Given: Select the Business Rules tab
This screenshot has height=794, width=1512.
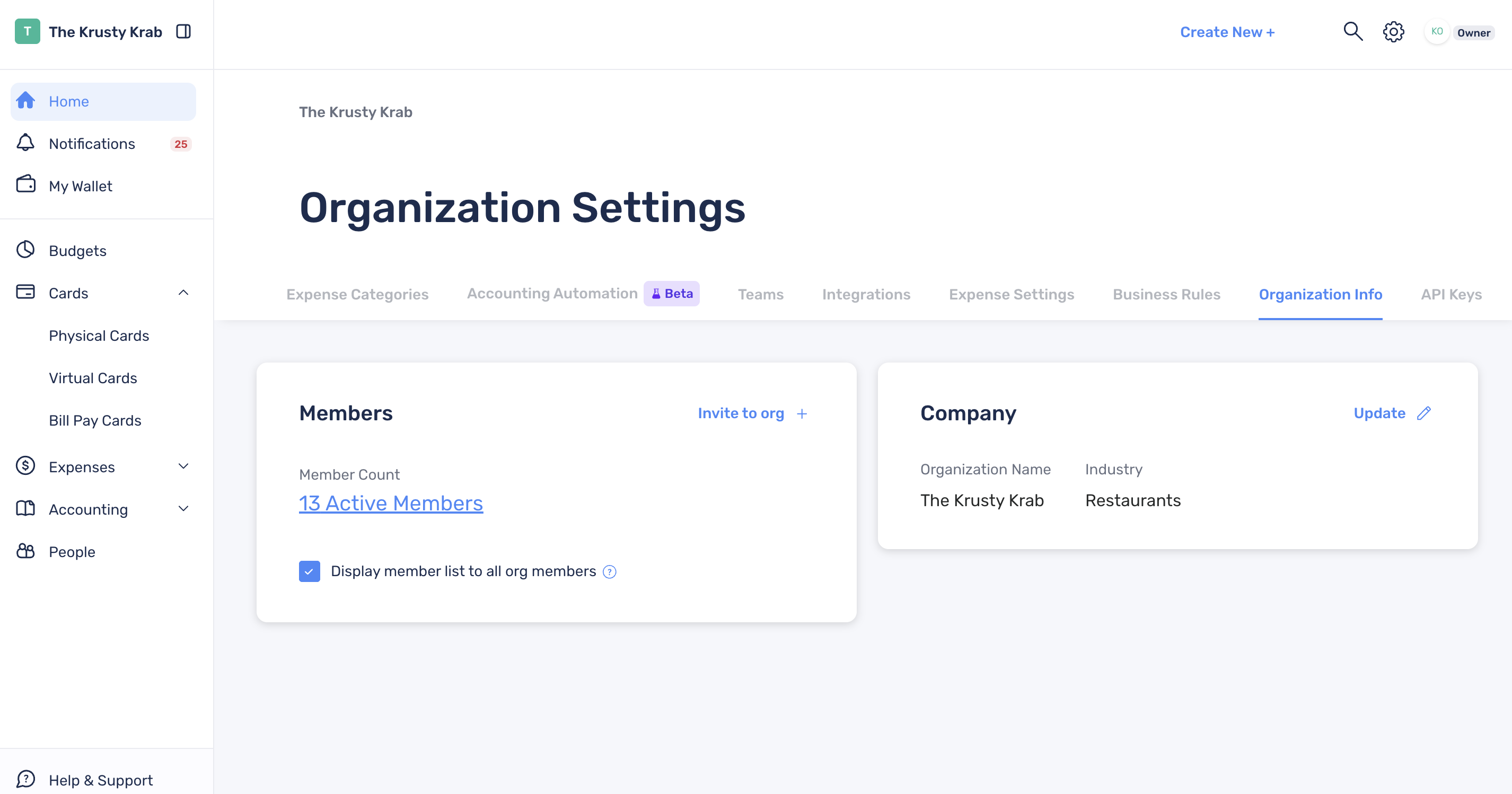Looking at the screenshot, I should [1166, 294].
